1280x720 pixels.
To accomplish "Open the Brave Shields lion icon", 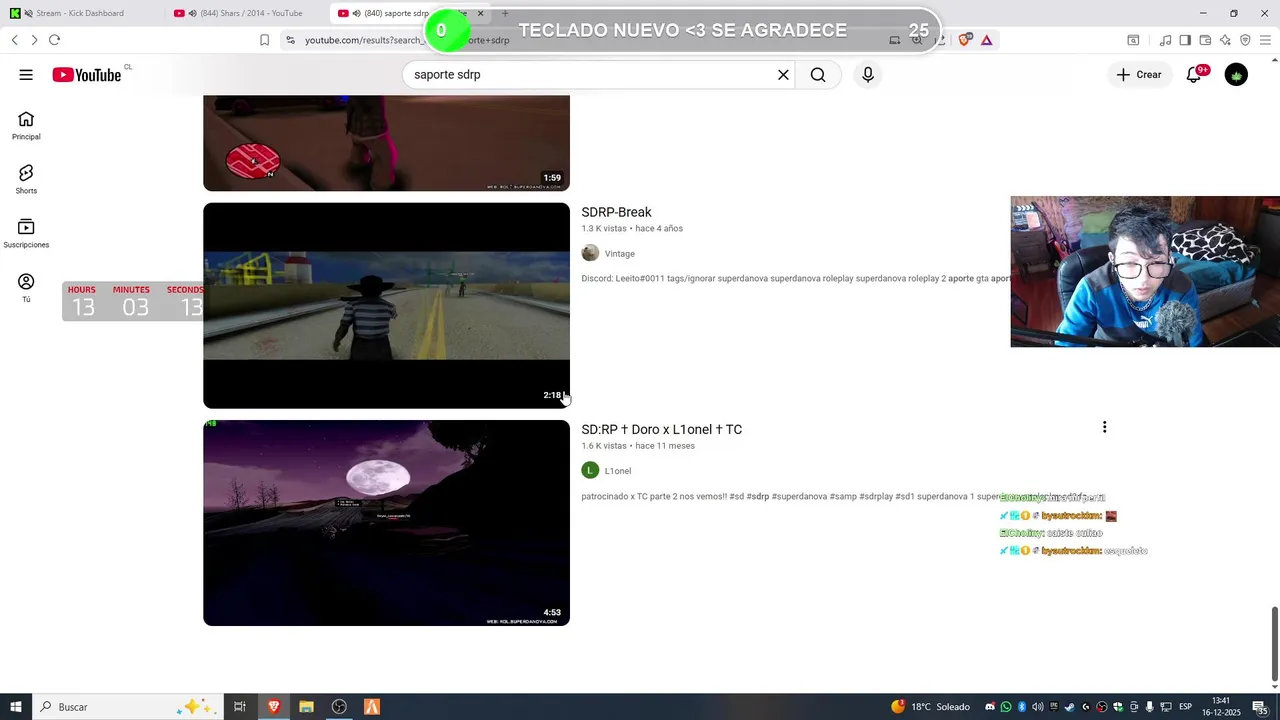I will 965,40.
